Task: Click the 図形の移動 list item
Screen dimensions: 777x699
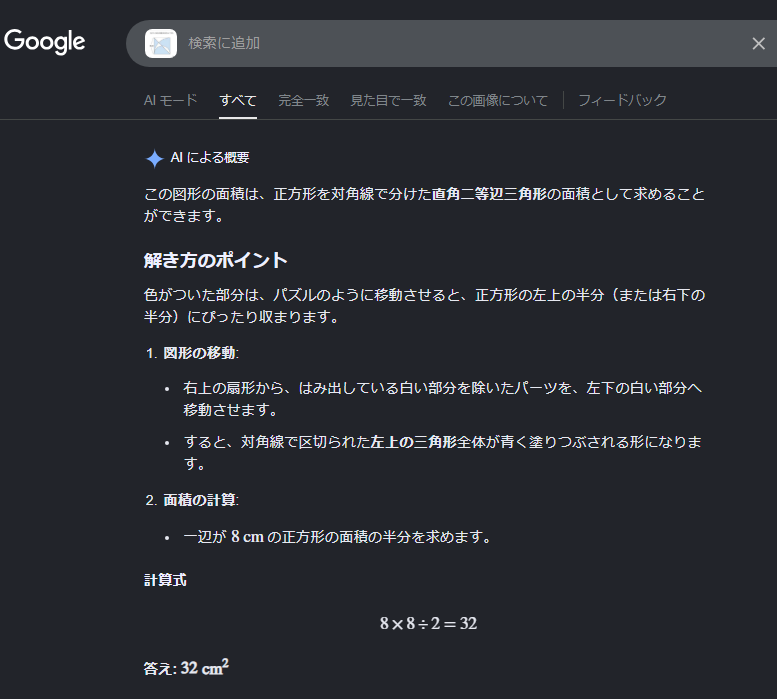Action: 201,353
